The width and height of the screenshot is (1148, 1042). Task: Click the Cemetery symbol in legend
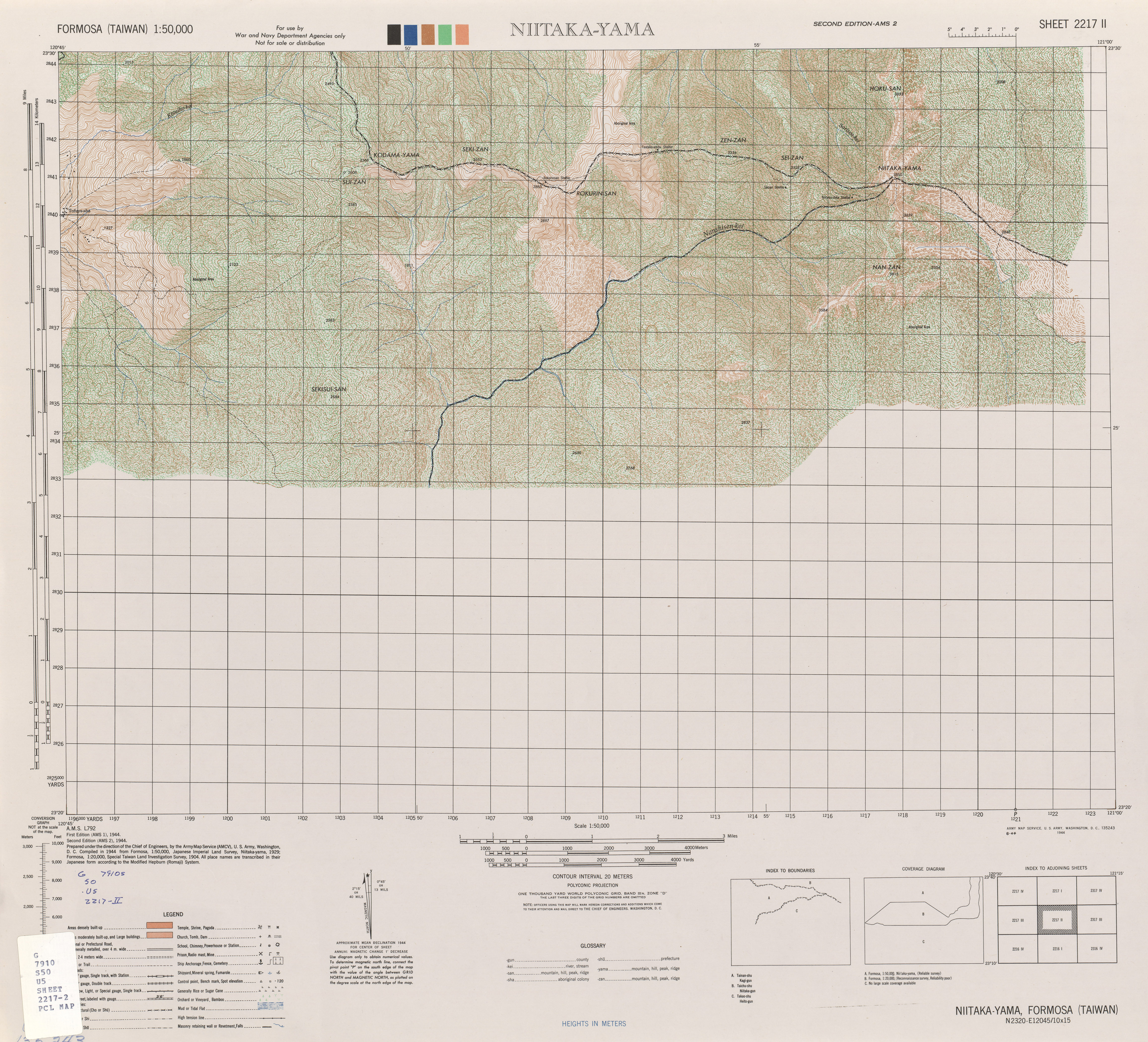(x=278, y=961)
